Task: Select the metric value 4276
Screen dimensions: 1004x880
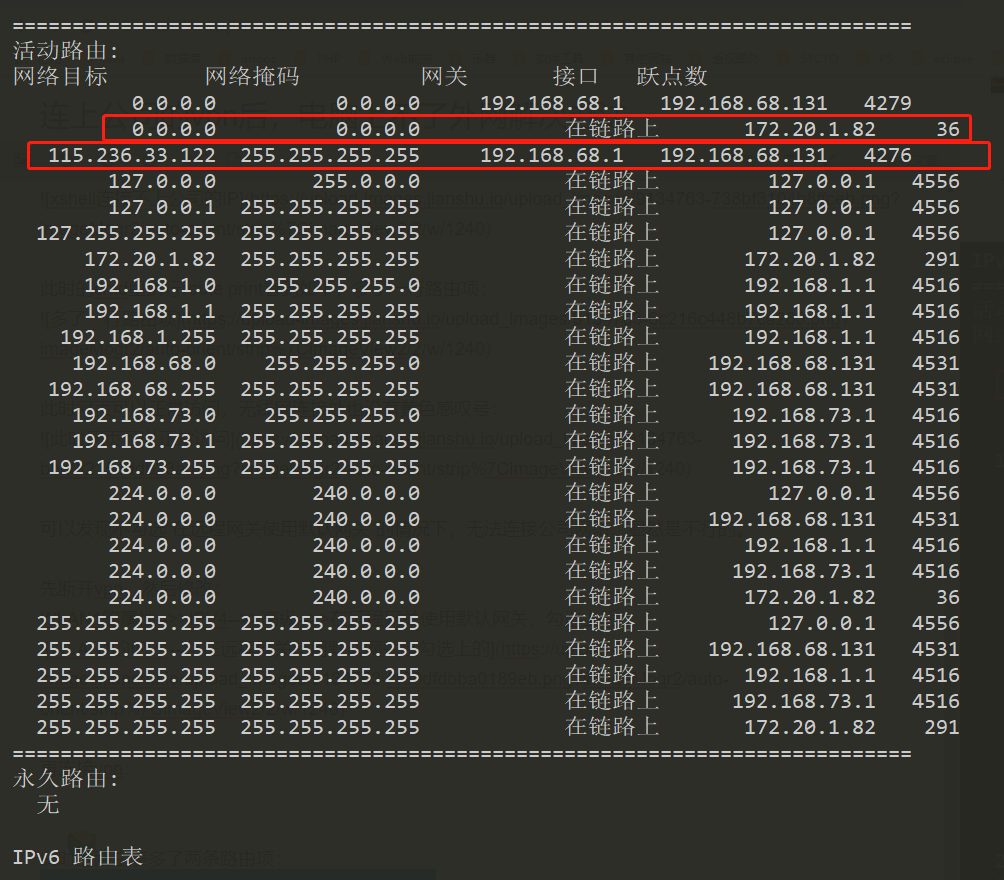Action: 887,155
